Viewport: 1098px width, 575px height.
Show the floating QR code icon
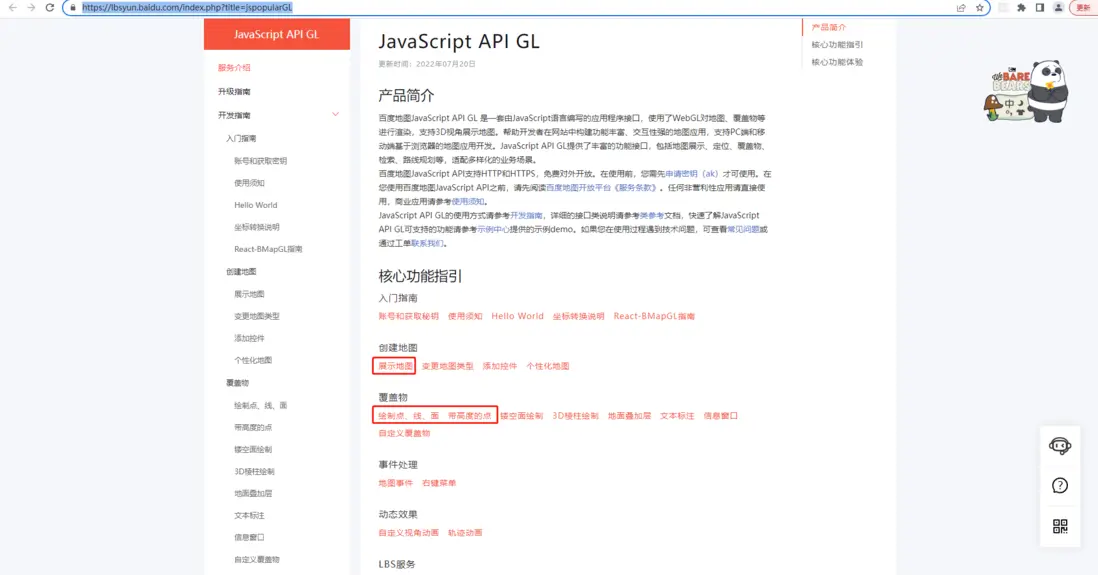click(x=1059, y=526)
